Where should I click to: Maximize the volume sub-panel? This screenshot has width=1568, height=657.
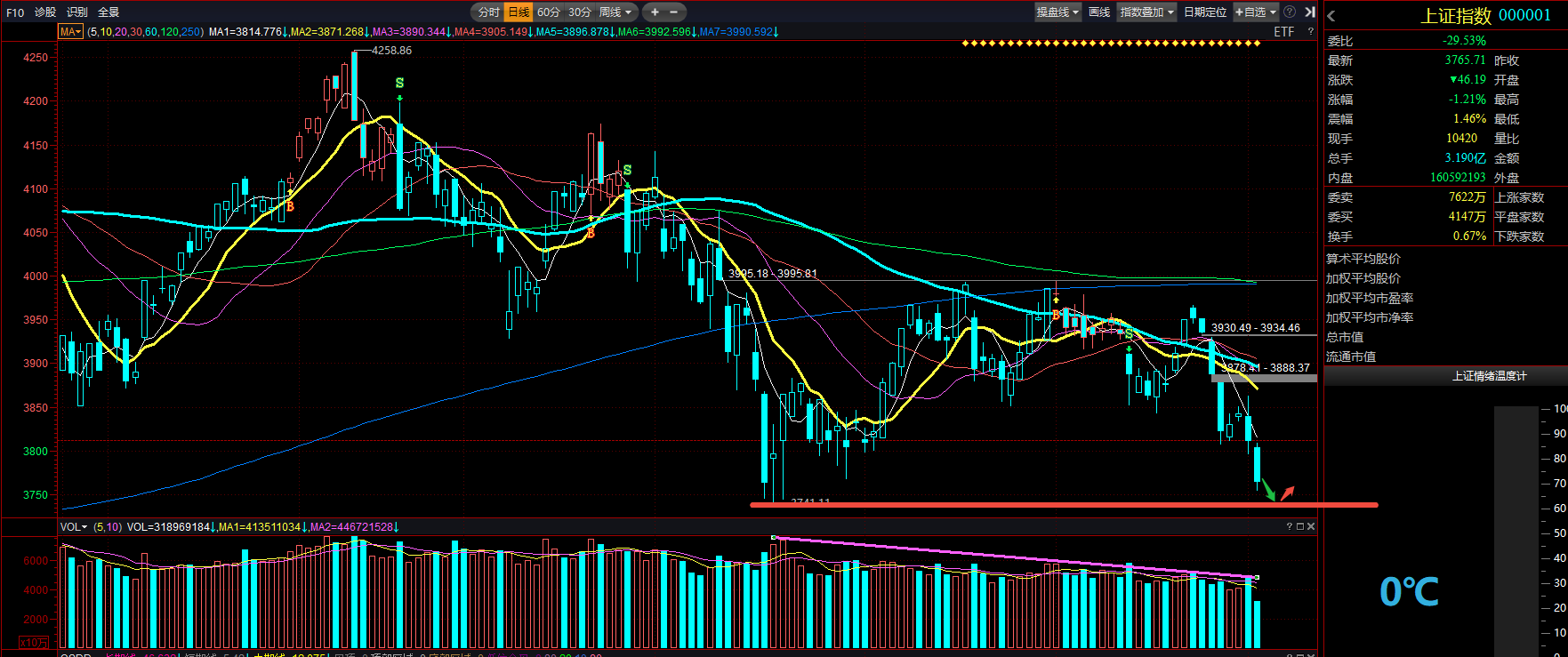click(1299, 527)
